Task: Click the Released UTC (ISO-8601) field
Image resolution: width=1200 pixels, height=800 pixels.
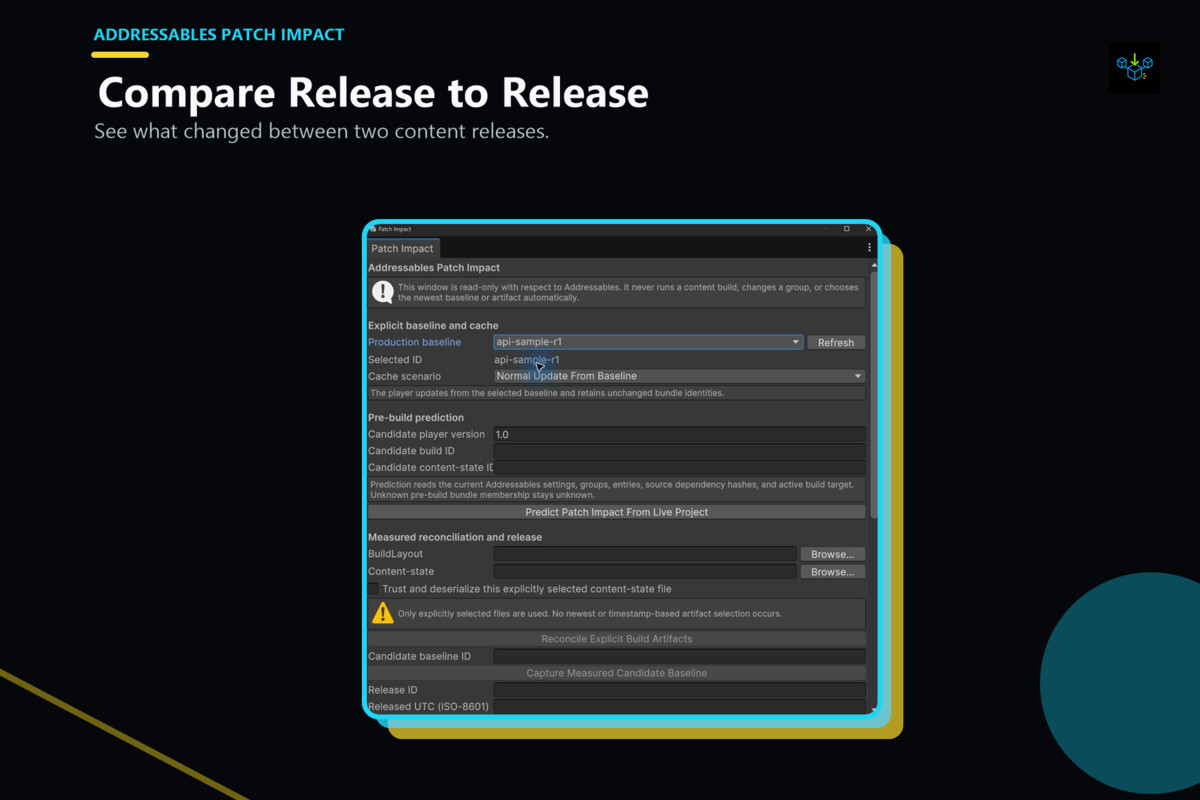Action: click(679, 706)
